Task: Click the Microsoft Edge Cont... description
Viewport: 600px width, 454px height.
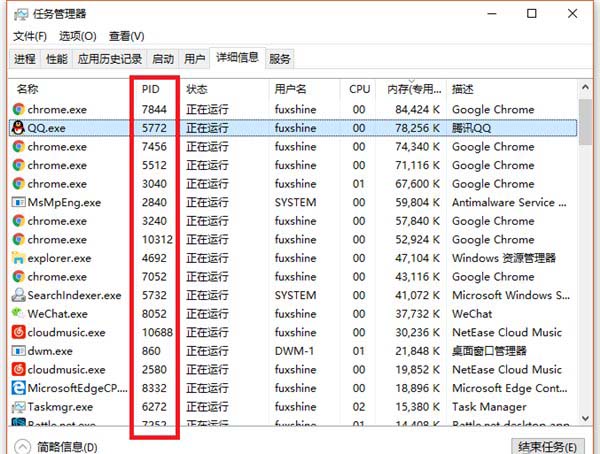Action: [x=510, y=388]
